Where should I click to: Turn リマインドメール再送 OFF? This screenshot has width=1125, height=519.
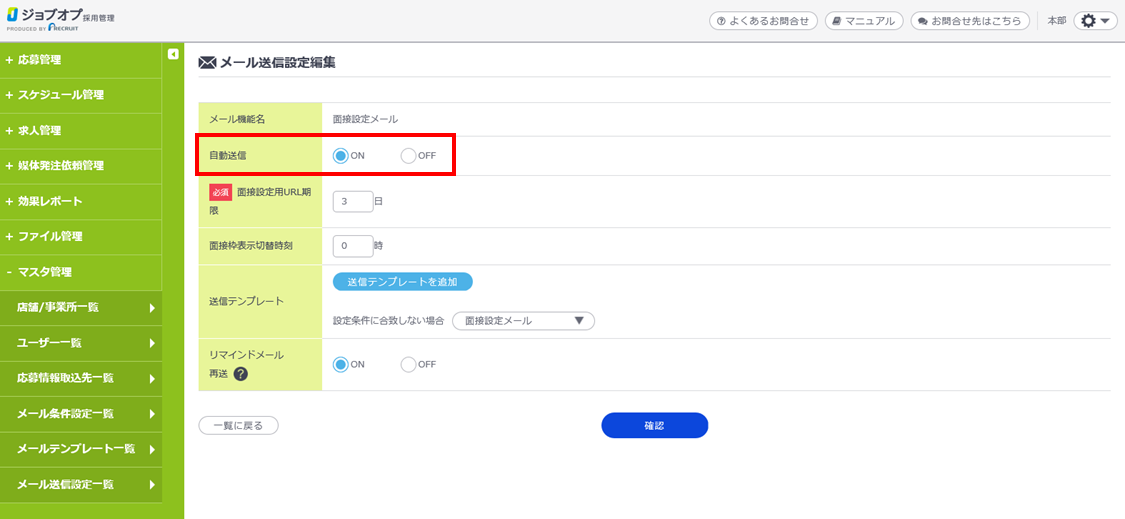coord(408,364)
